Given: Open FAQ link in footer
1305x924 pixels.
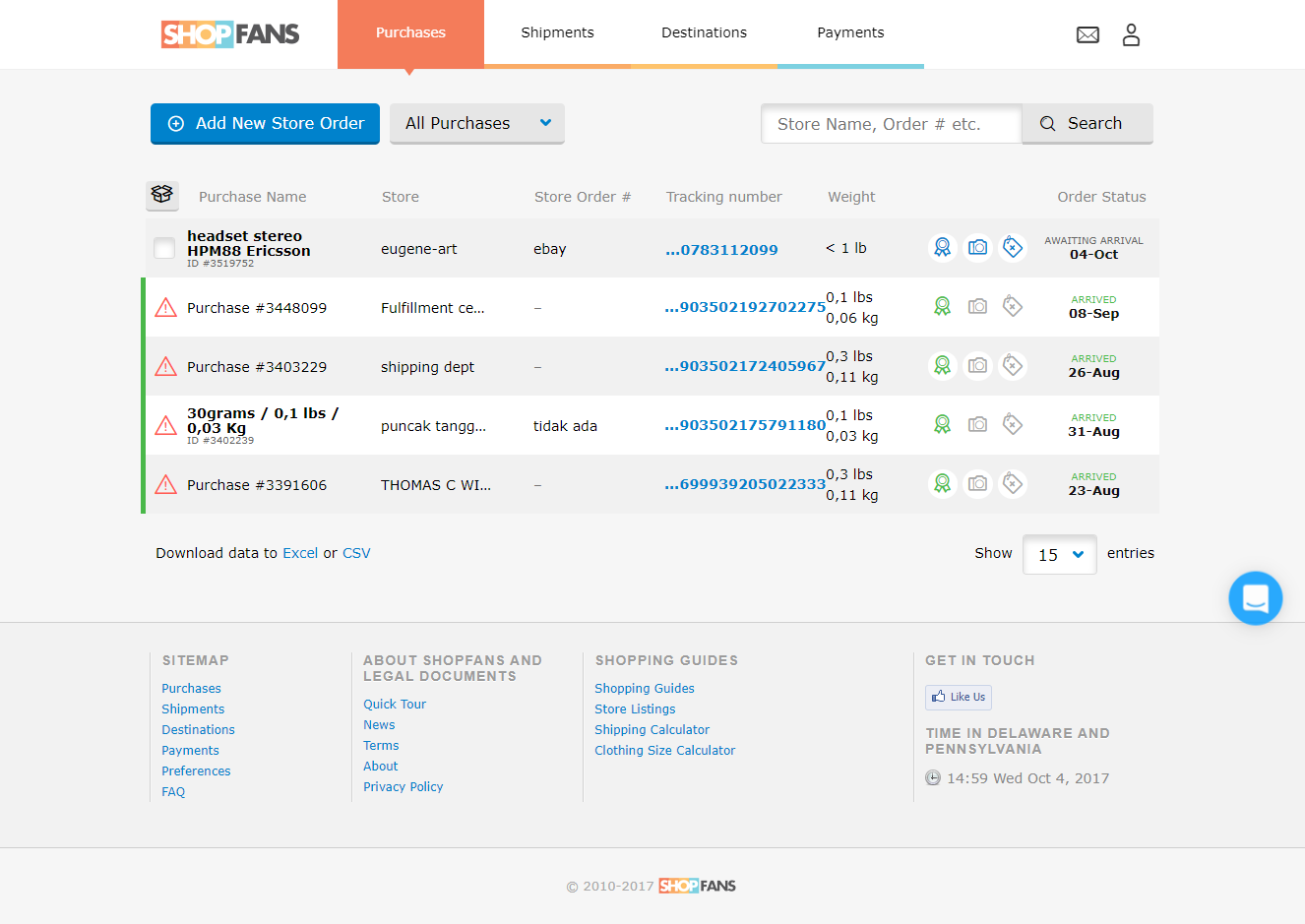Looking at the screenshot, I should (173, 792).
